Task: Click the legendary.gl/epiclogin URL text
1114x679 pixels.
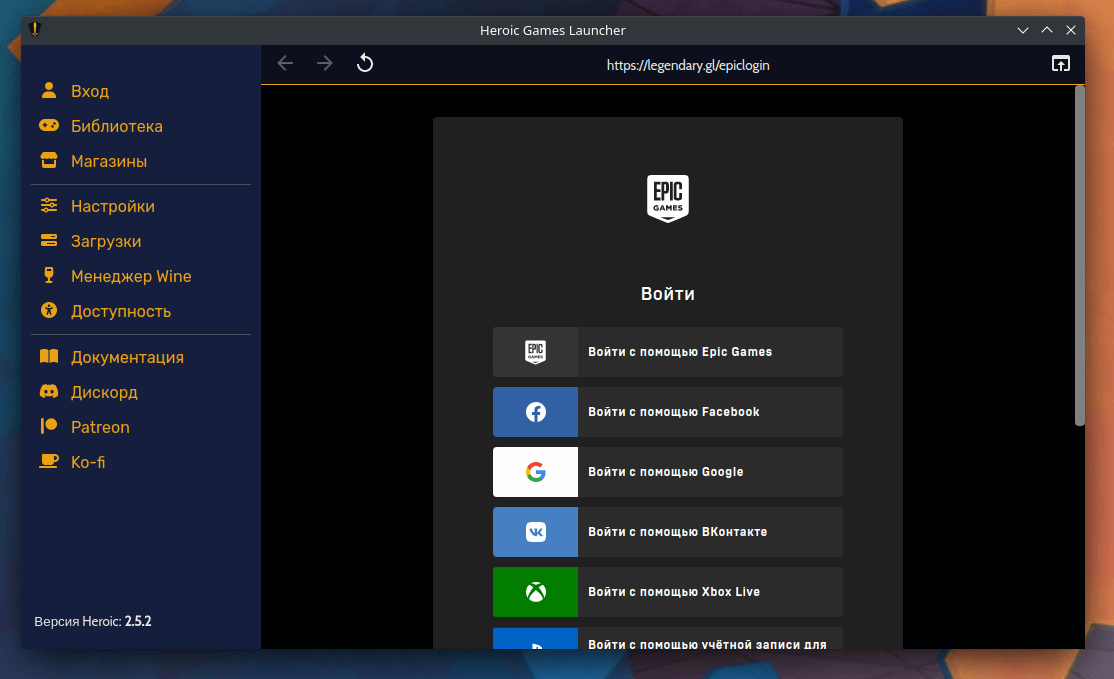Action: click(x=688, y=65)
